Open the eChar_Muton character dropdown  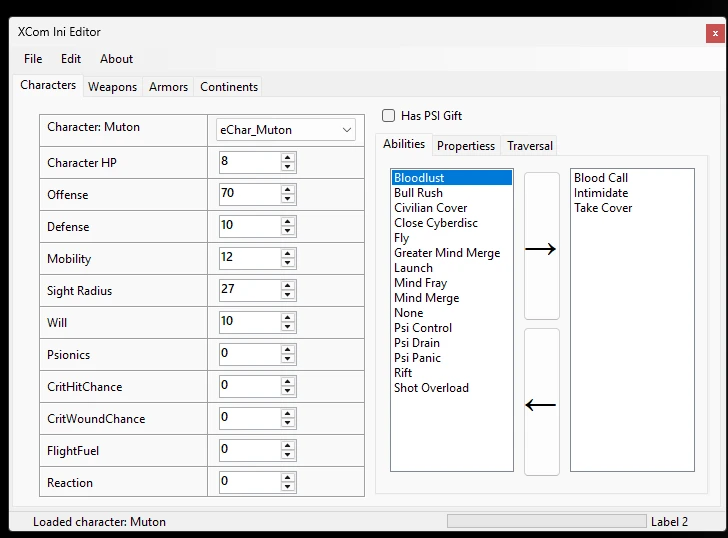[286, 130]
